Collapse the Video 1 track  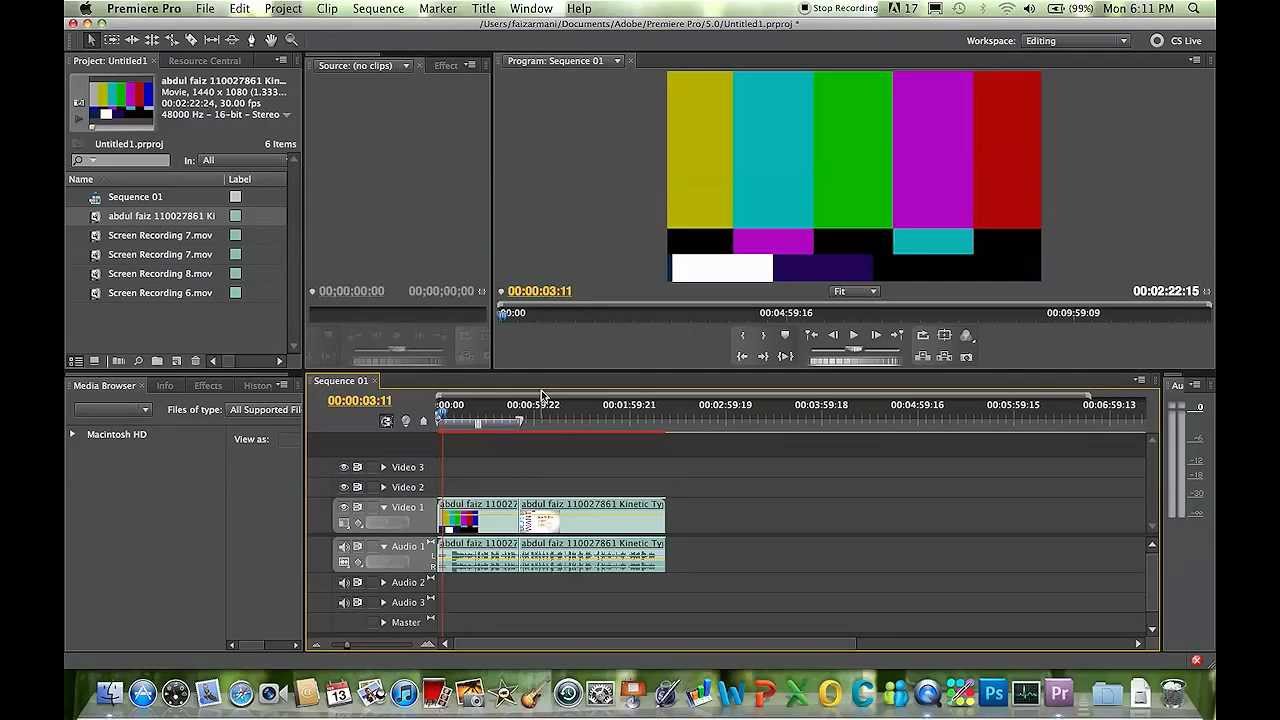point(383,507)
